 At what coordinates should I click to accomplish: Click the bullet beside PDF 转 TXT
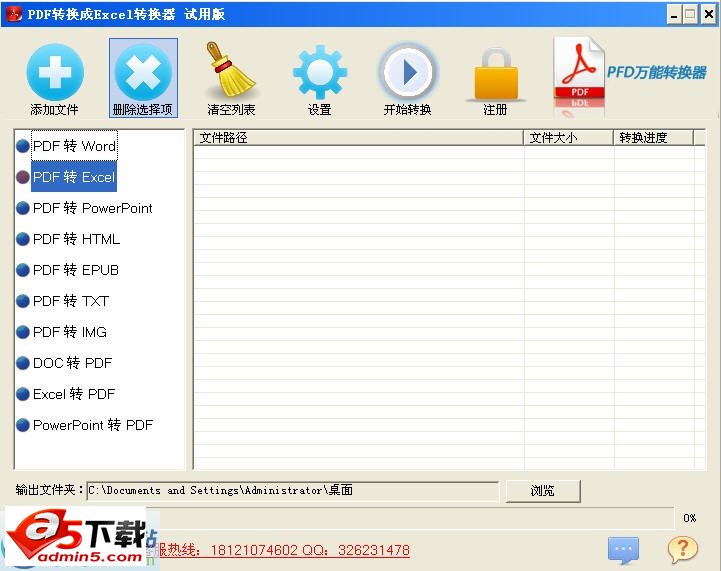[23, 301]
